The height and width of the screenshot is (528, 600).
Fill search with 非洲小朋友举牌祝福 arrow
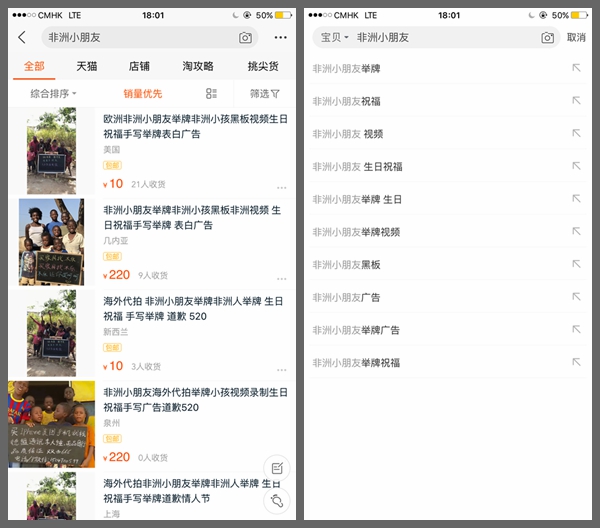coord(576,362)
